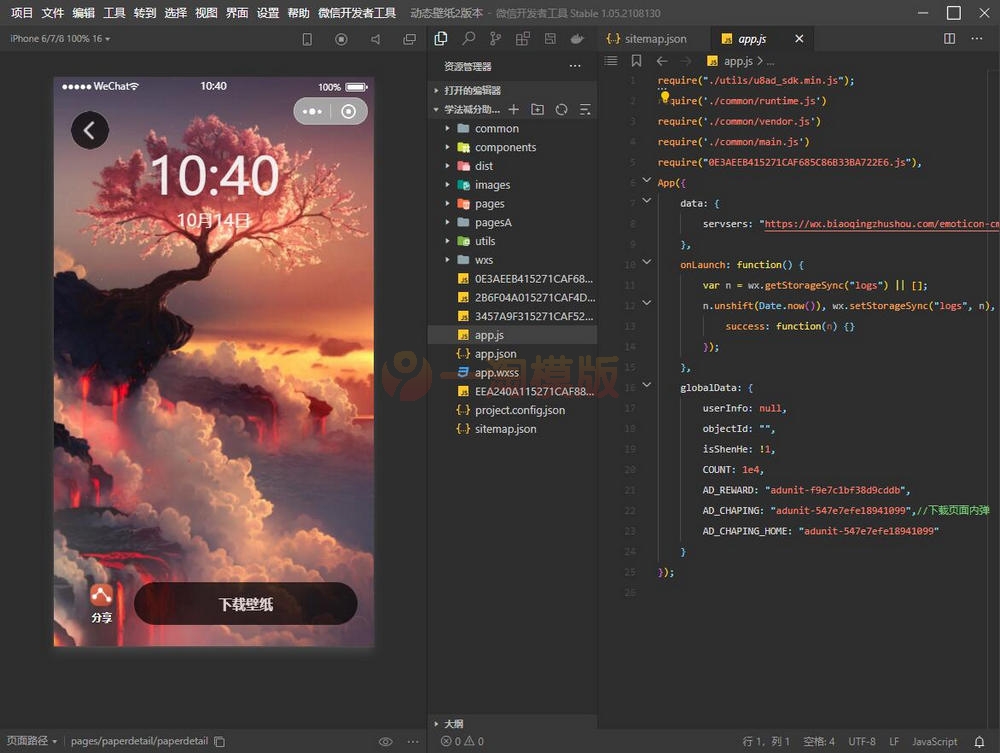Open project.config.json in file tree
Viewport: 1000px width, 753px height.
[519, 410]
